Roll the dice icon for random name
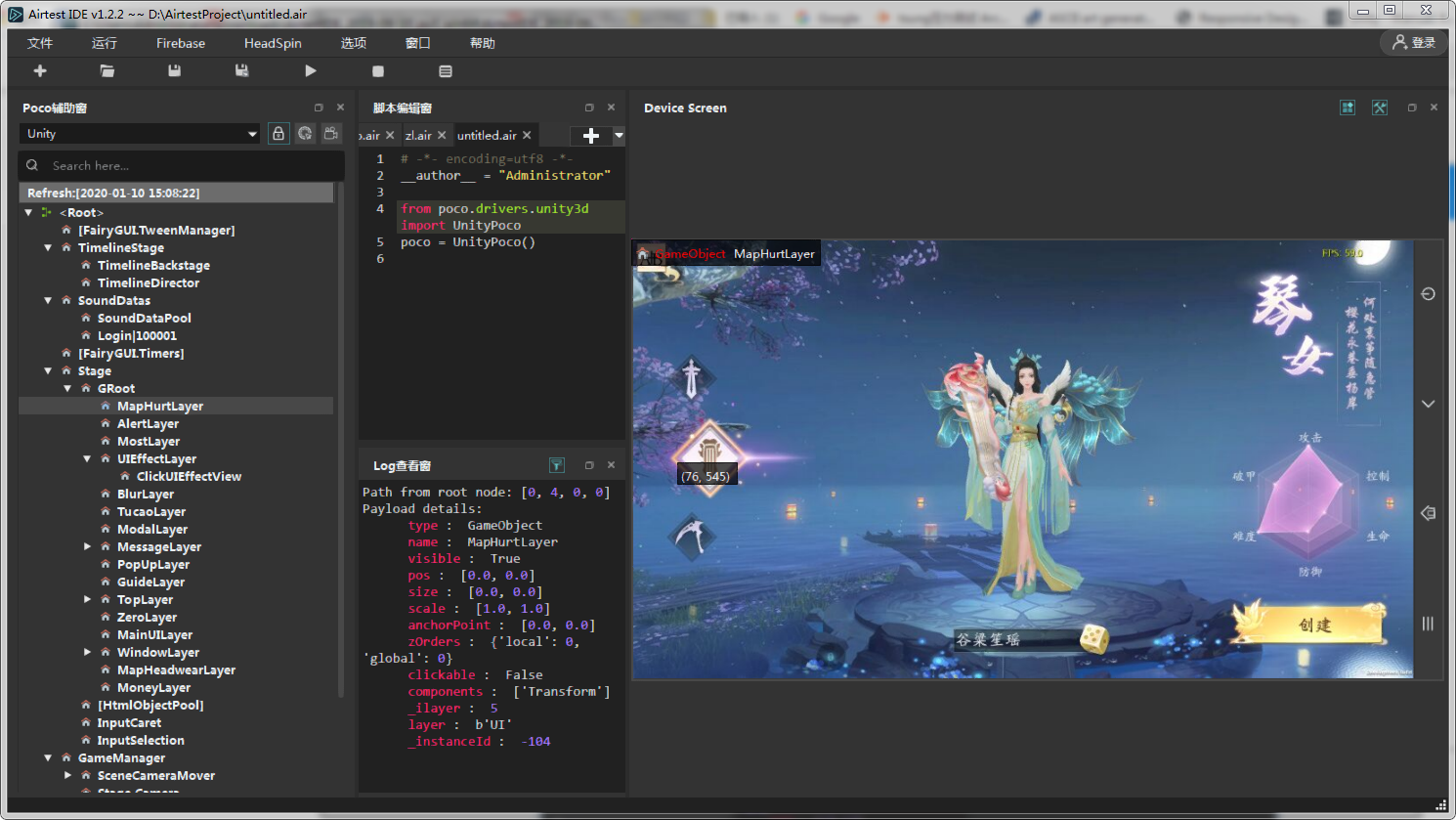Viewport: 1456px width, 820px height. pyautogui.click(x=1093, y=639)
